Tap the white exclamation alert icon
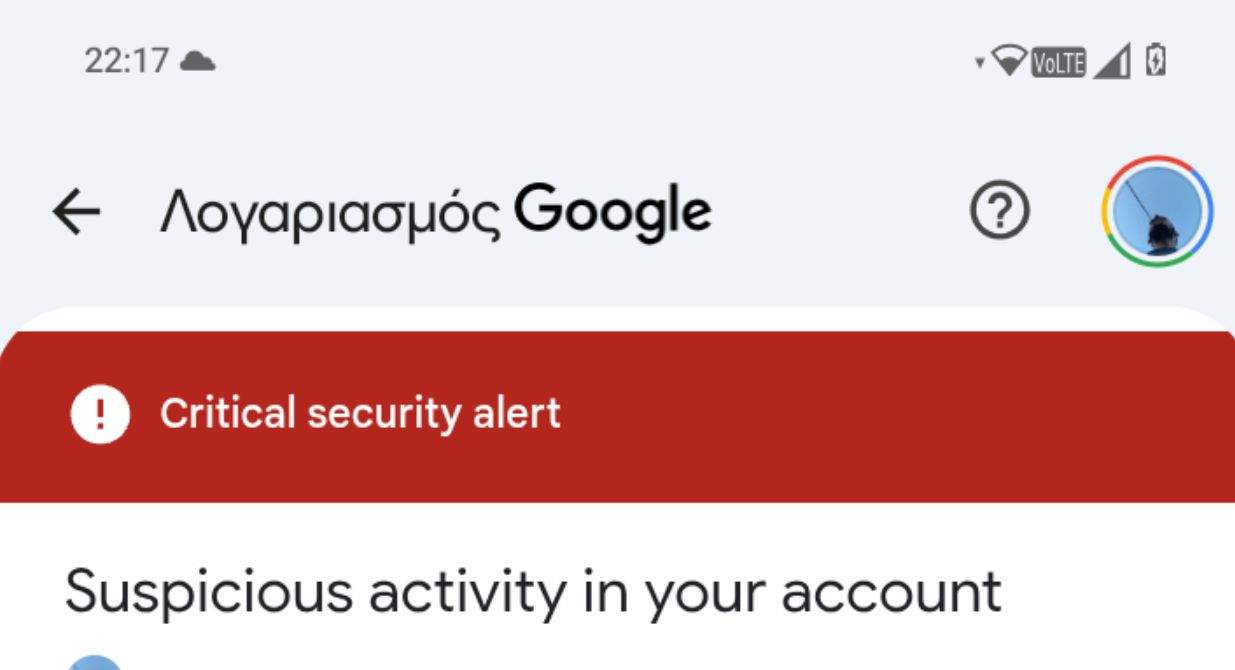 100,414
